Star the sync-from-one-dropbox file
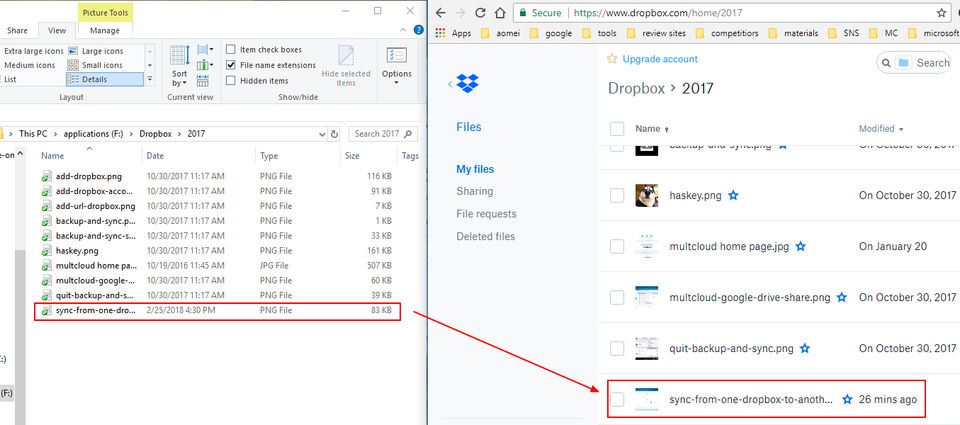Screen dimensions: 960x425 click(x=847, y=399)
